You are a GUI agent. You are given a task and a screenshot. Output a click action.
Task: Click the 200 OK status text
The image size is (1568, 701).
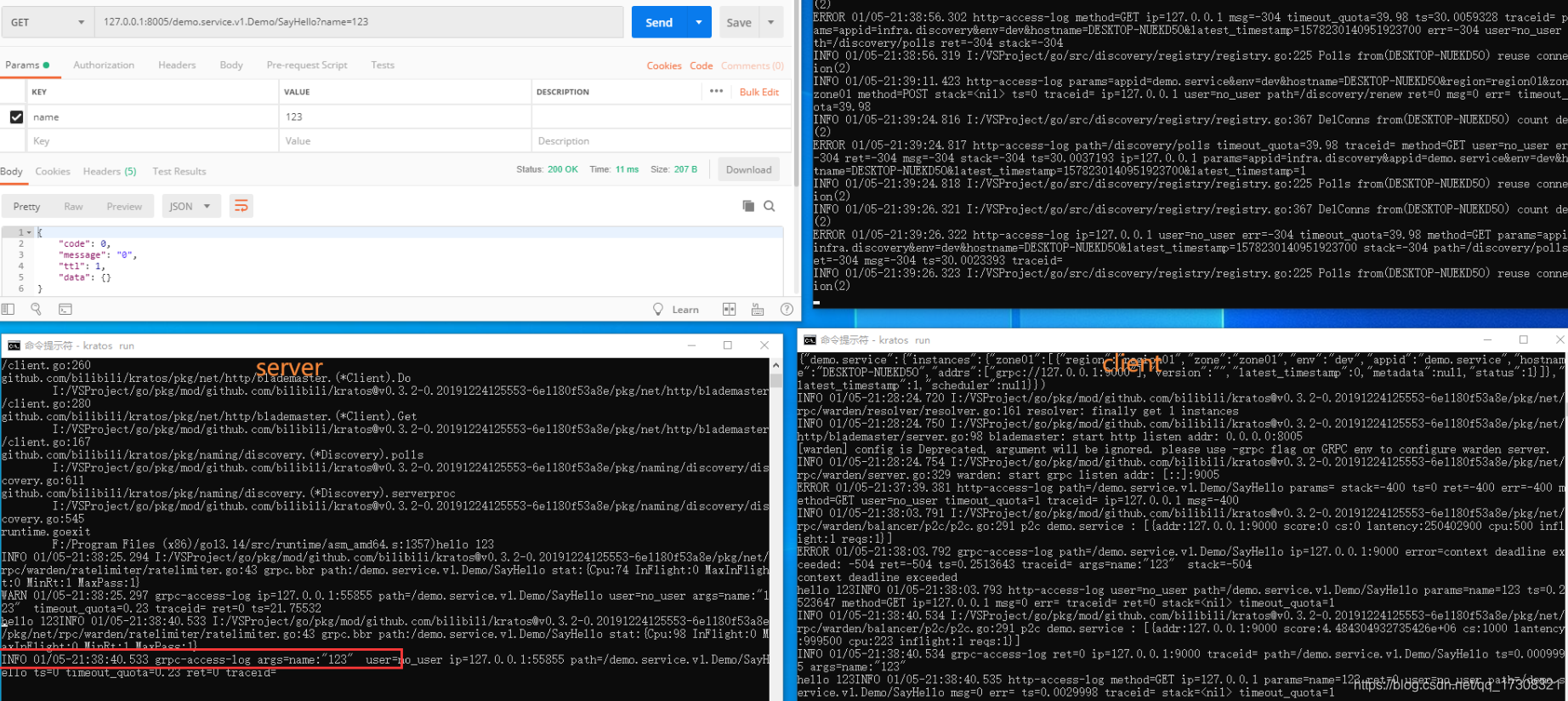(x=563, y=169)
